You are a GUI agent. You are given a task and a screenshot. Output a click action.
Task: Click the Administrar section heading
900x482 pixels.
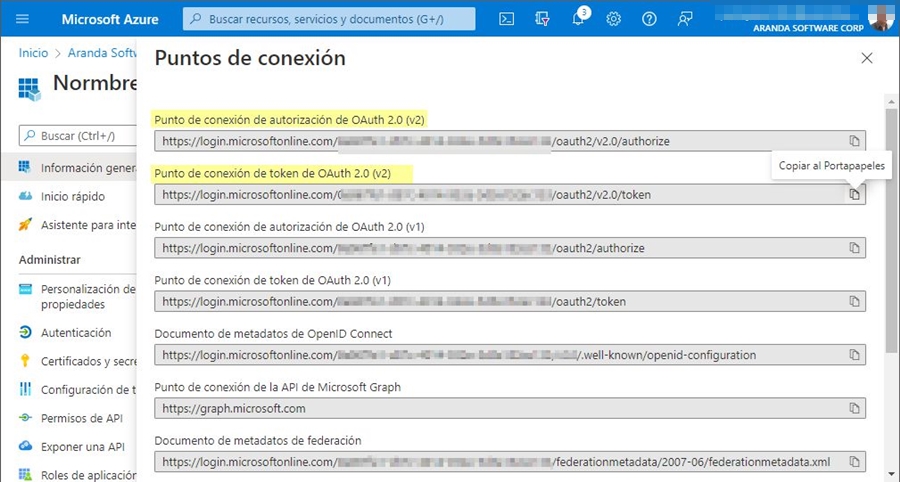49,260
